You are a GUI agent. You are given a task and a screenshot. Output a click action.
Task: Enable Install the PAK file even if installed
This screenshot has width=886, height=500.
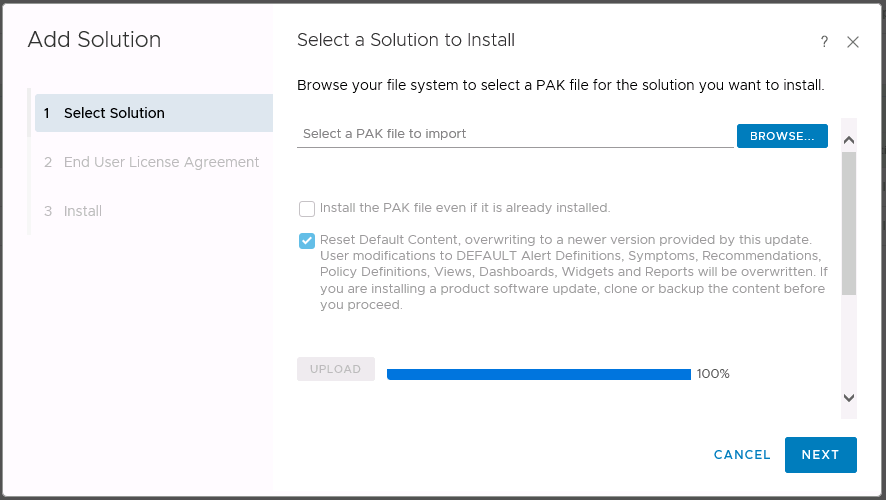pyautogui.click(x=307, y=209)
